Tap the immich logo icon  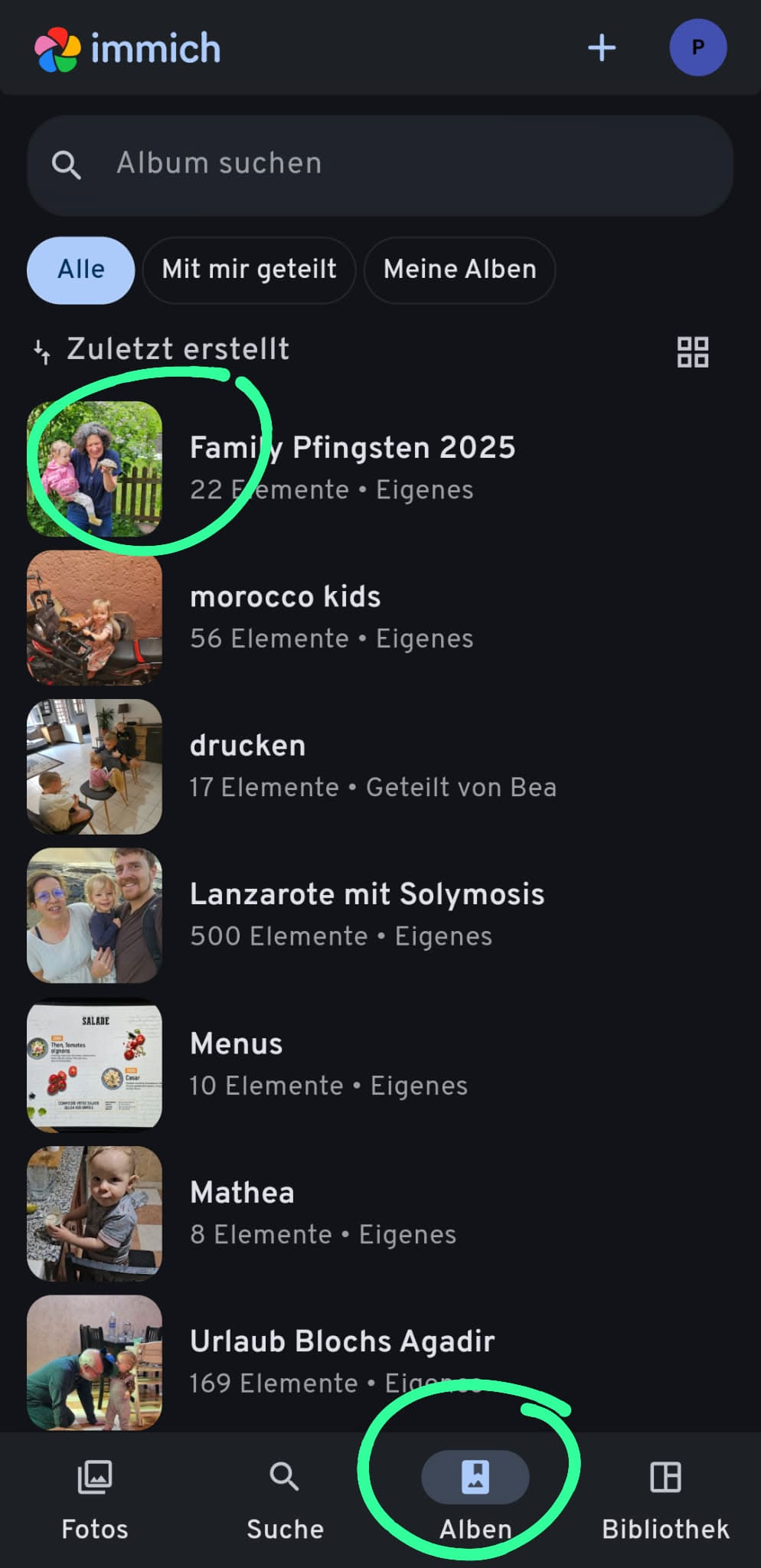tap(57, 49)
